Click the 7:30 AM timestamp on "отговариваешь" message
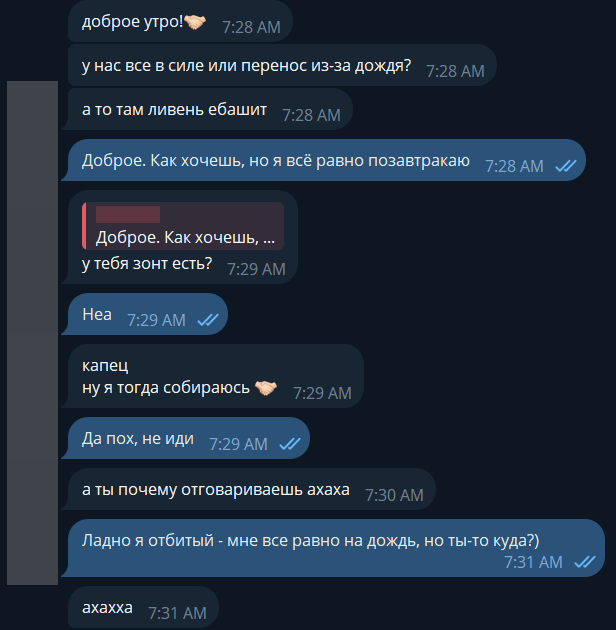This screenshot has height=630, width=616. [394, 495]
